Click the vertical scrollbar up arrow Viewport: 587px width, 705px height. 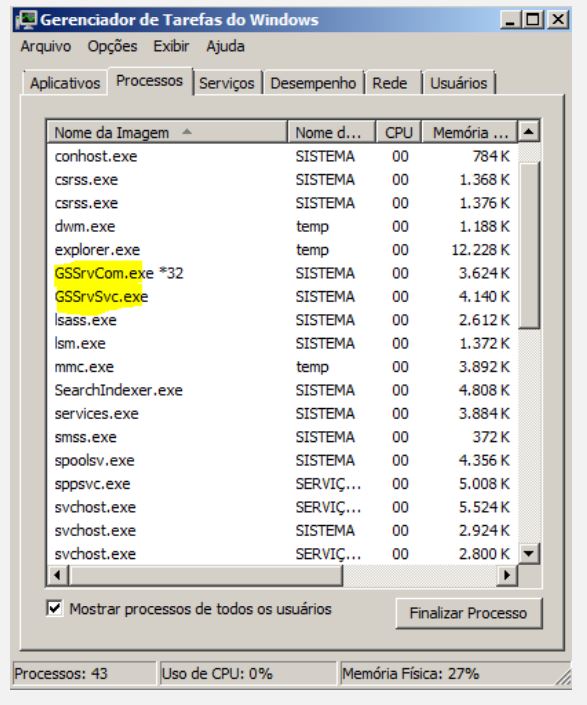[x=529, y=132]
